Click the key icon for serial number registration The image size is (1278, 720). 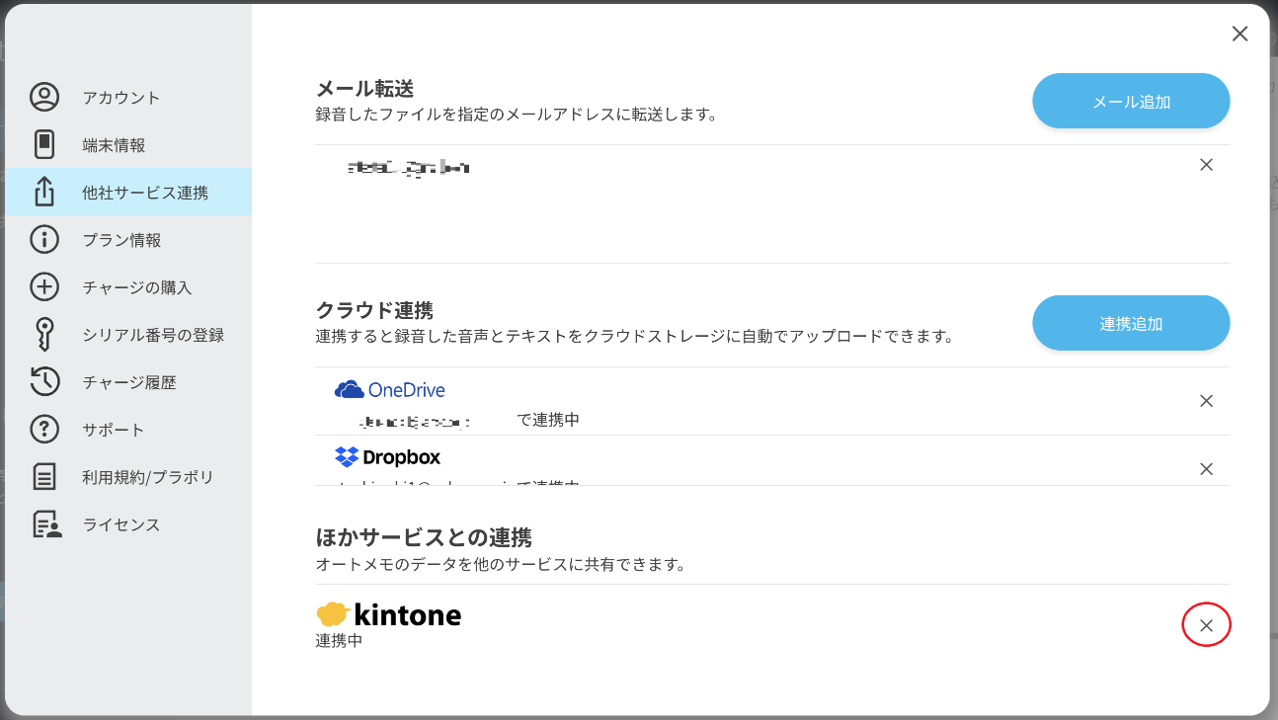pos(44,335)
